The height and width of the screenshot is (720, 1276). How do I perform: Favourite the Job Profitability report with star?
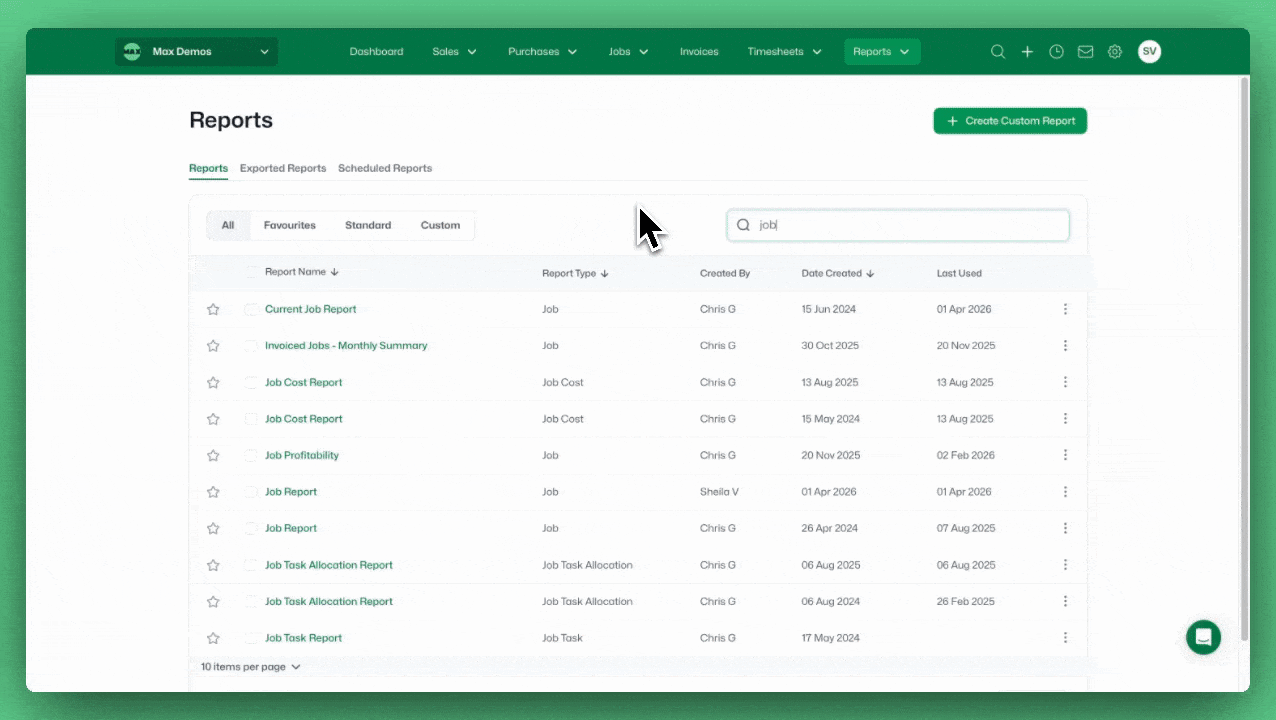tap(213, 456)
